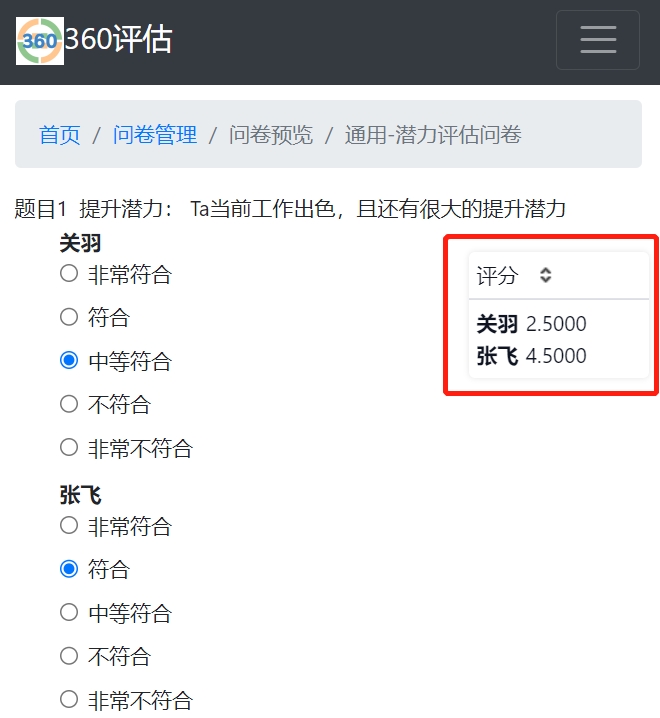The height and width of the screenshot is (718, 660).
Task: Select 符合 for 关羽
Action: [69, 317]
